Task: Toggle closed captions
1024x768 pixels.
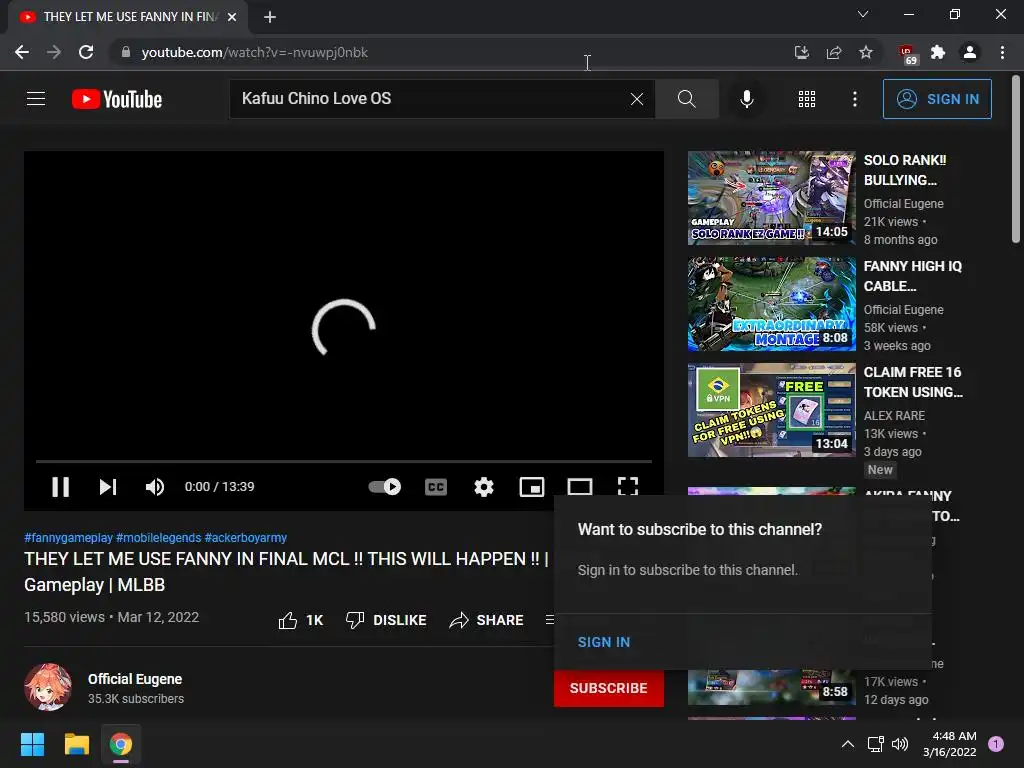Action: coord(436,487)
